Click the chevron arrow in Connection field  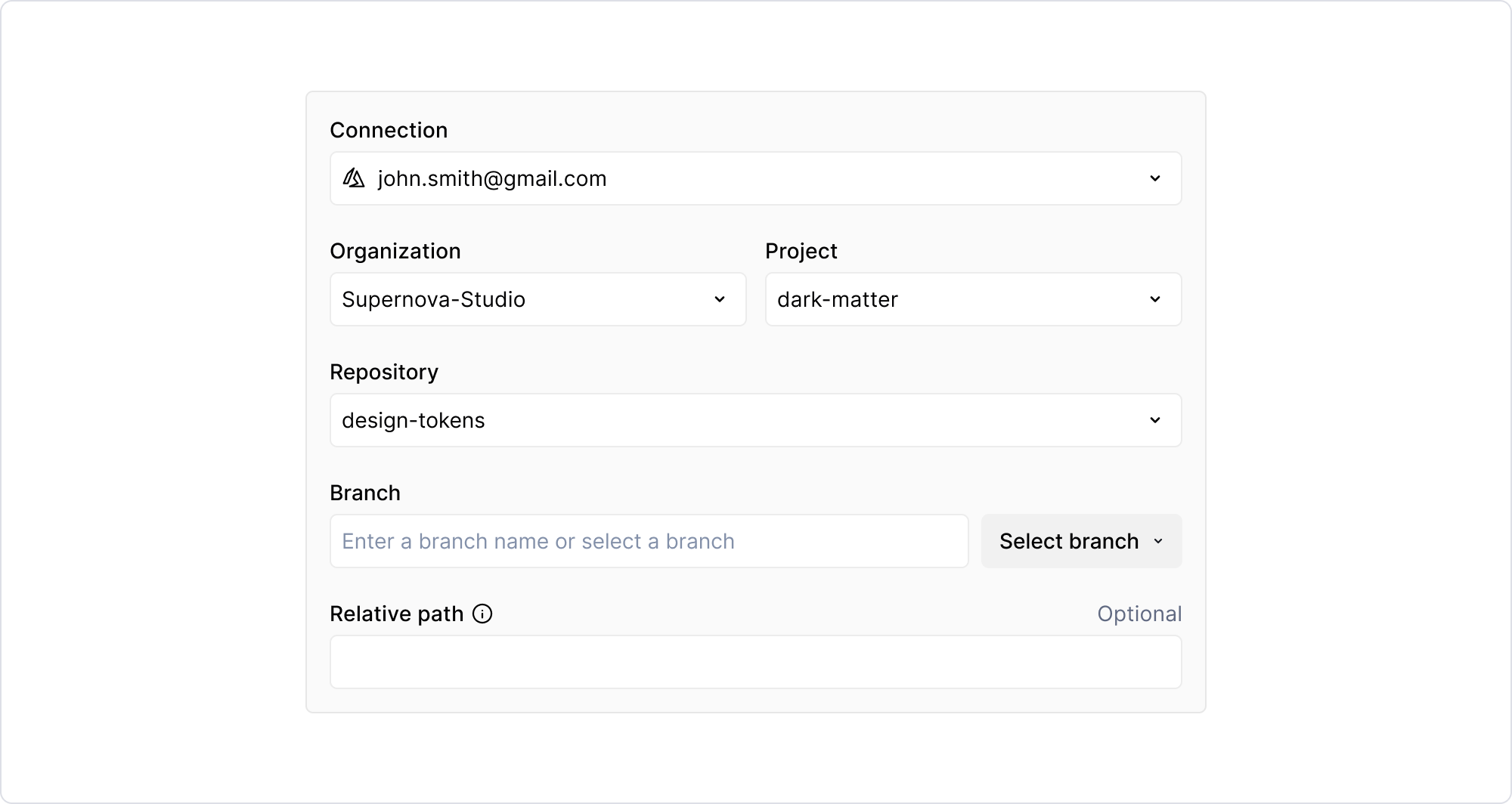(x=1154, y=178)
